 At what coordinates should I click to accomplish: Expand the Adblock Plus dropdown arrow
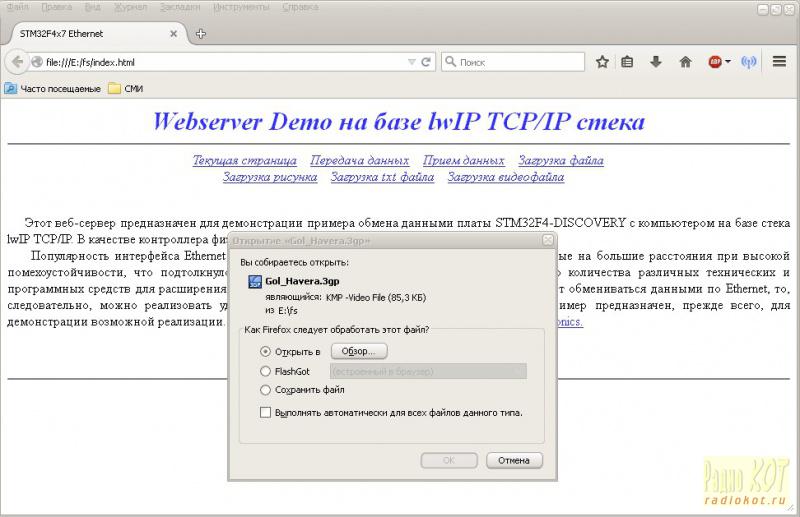click(728, 62)
